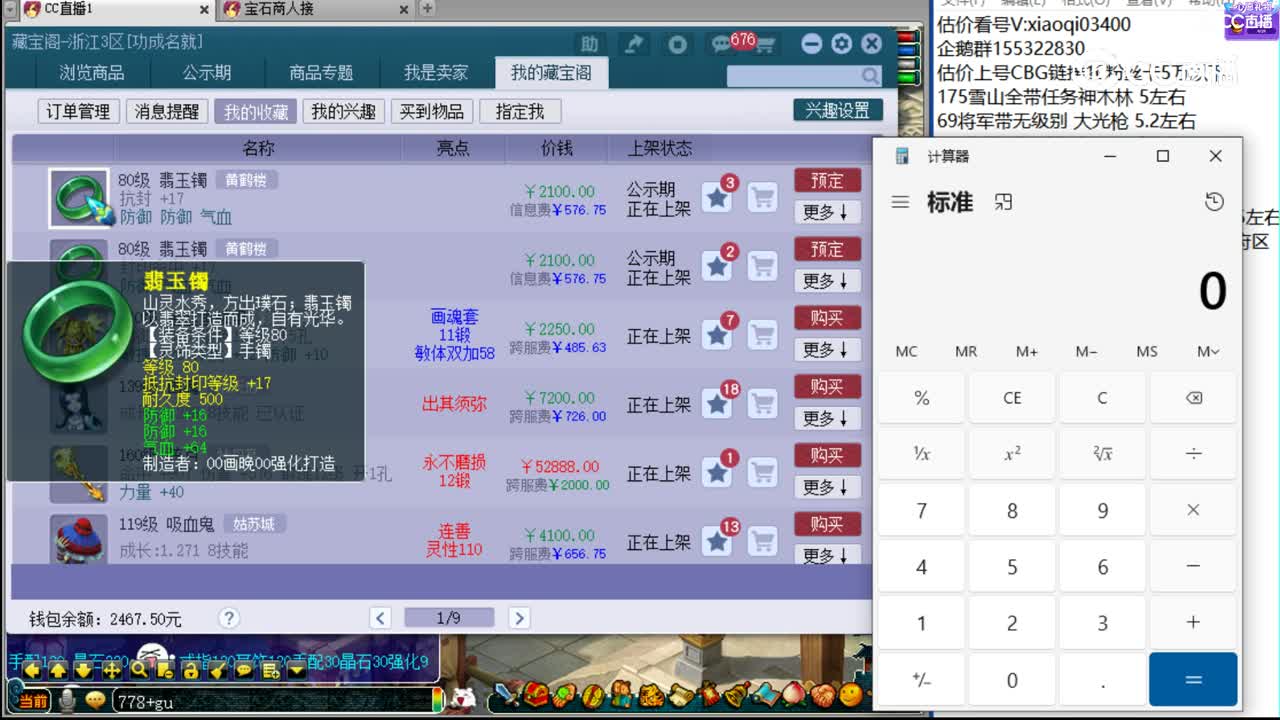Image resolution: width=1280 pixels, height=720 pixels.
Task: Click the 吸血鬼 pet thumbnail
Action: (x=79, y=540)
